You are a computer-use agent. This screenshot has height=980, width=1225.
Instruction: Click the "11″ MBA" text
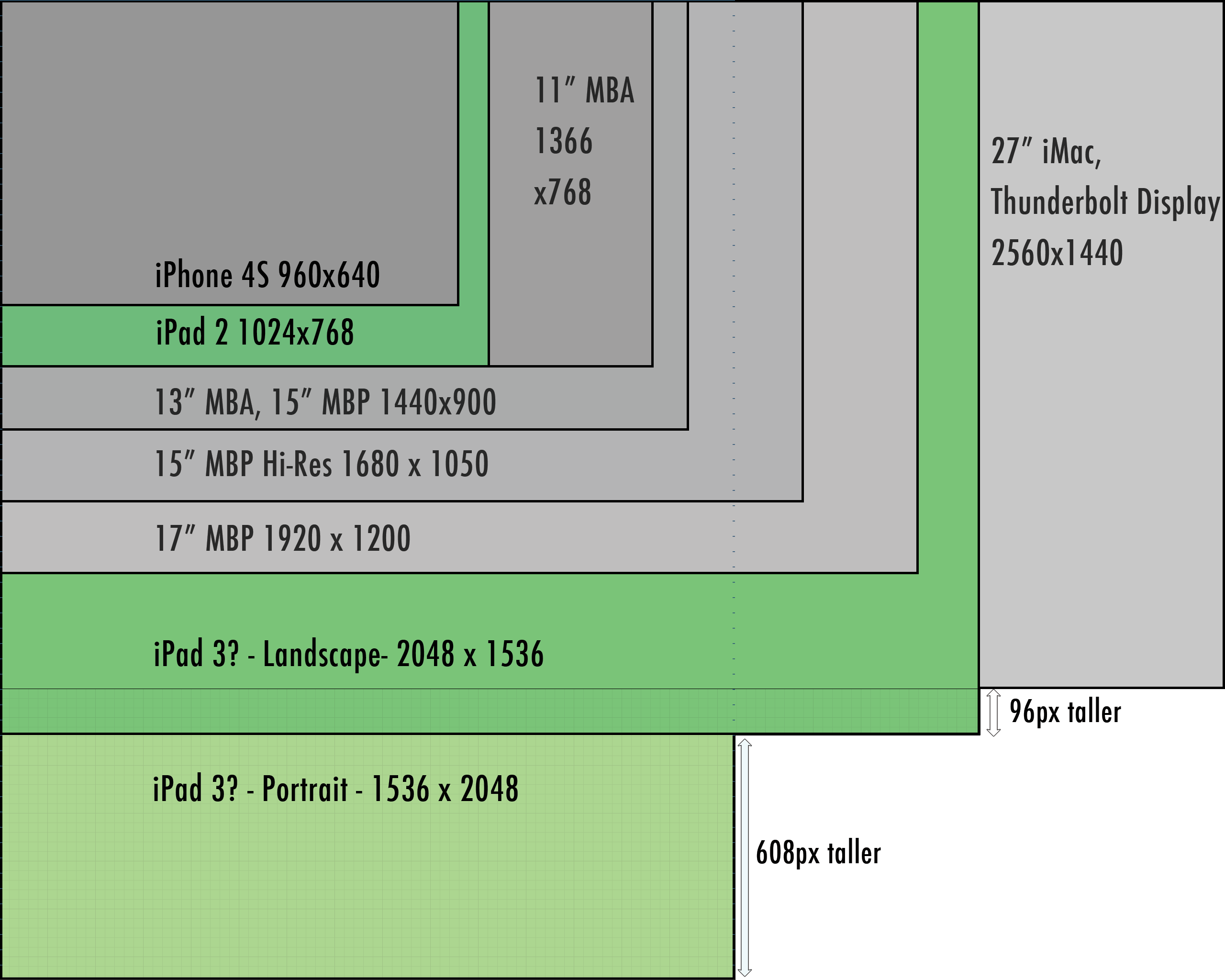point(585,90)
